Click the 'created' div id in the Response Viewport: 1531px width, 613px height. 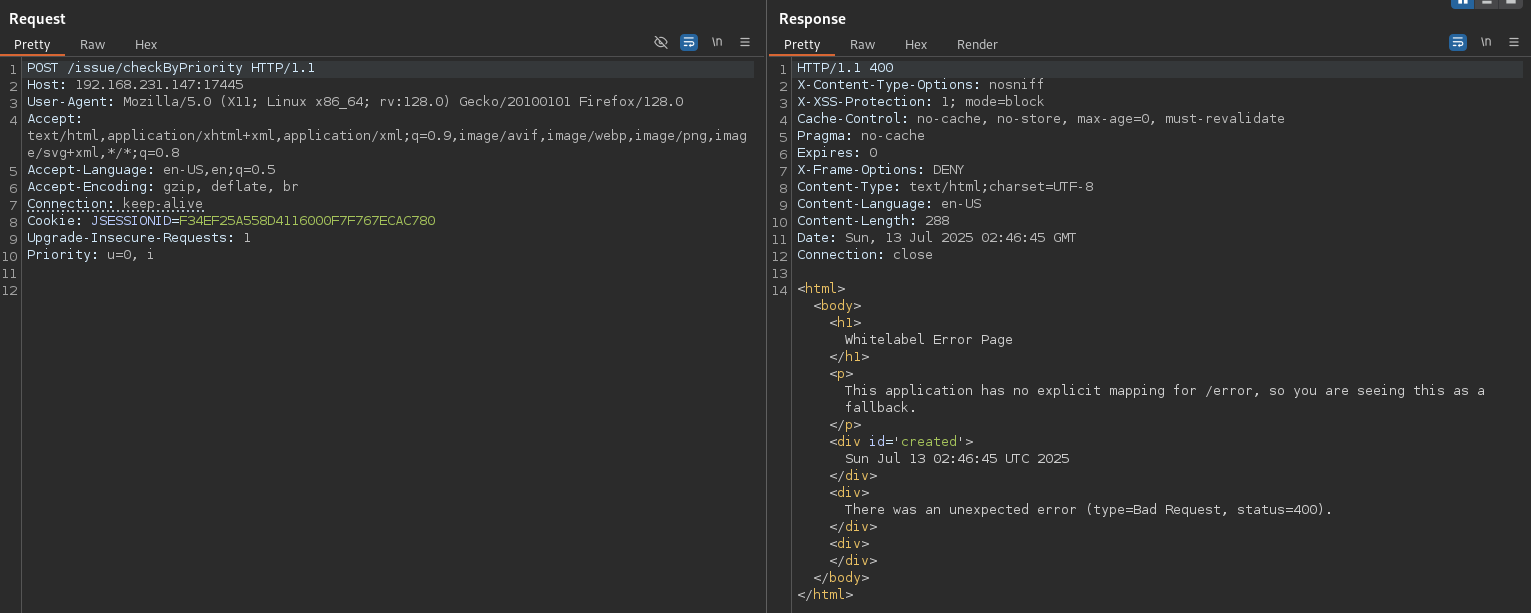929,441
